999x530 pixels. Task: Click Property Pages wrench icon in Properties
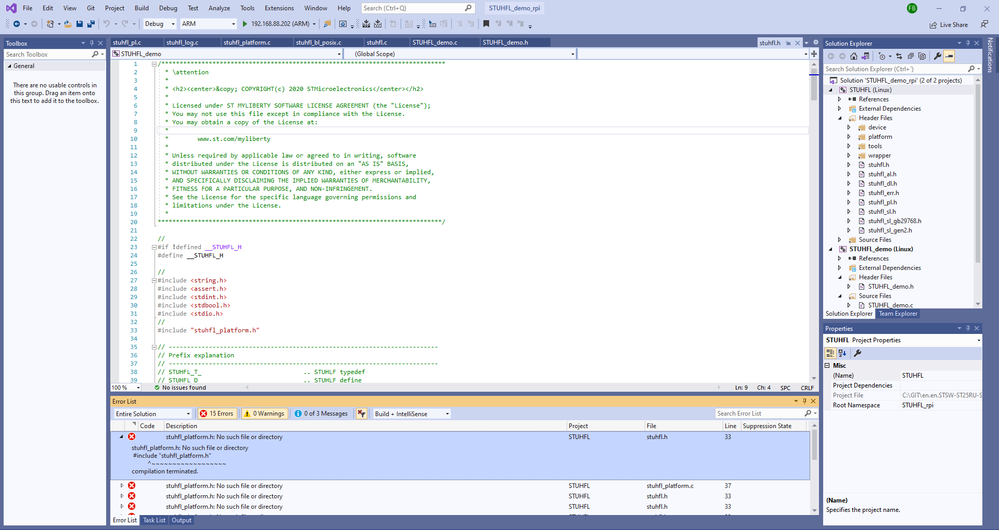pyautogui.click(x=858, y=353)
